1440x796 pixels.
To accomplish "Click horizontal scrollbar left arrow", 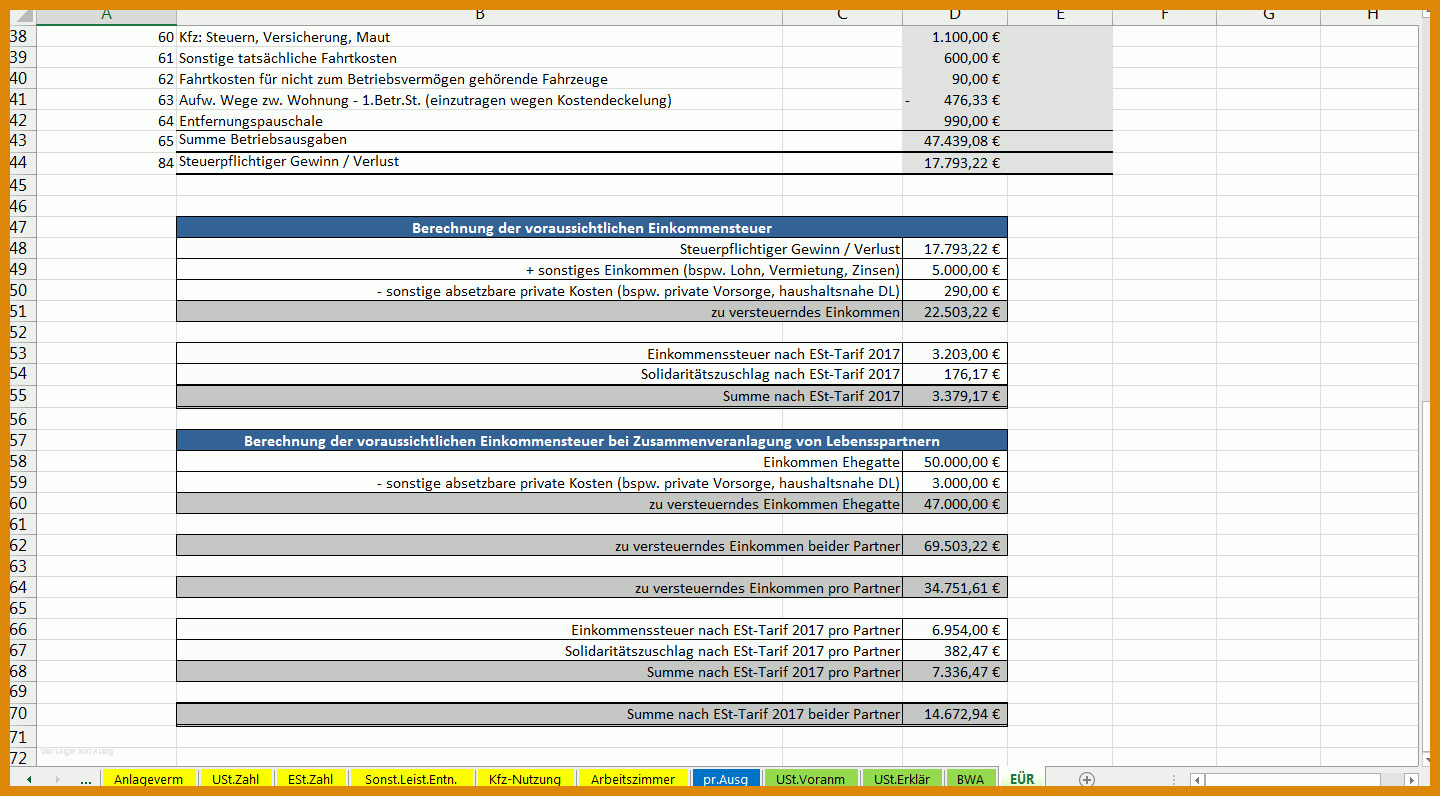I will pyautogui.click(x=1197, y=780).
